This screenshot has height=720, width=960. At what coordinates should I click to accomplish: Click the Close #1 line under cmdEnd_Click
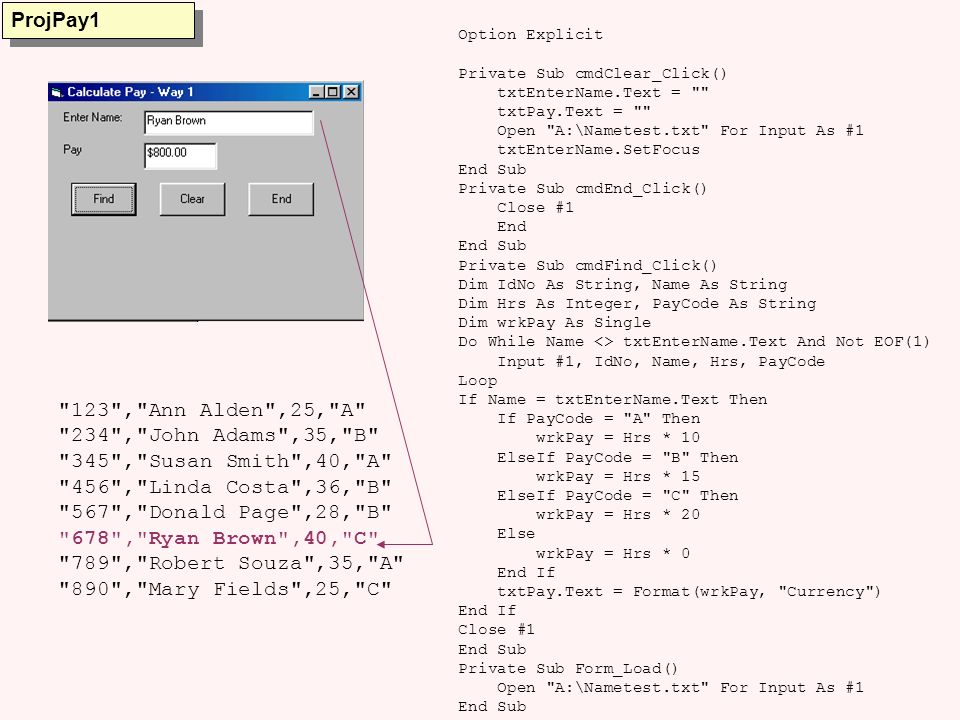coord(535,208)
